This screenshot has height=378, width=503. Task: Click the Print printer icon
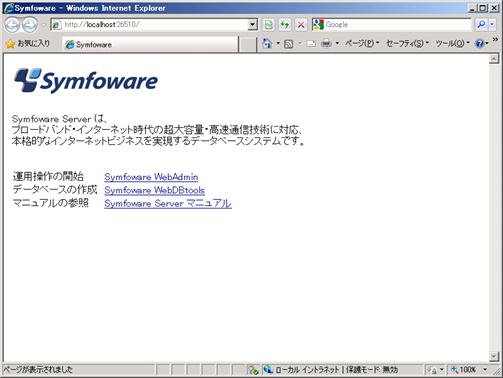pos(326,44)
